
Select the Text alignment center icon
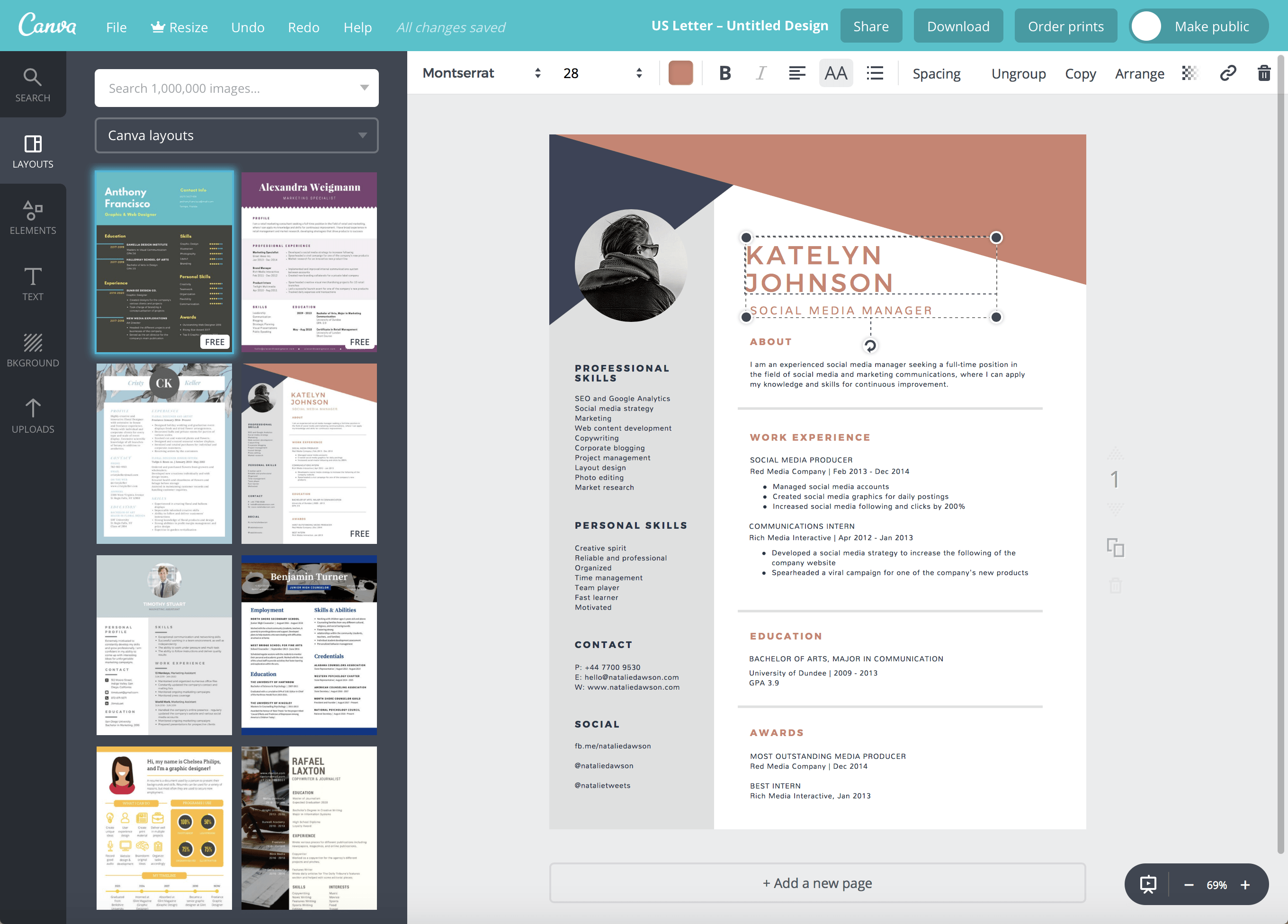[796, 72]
